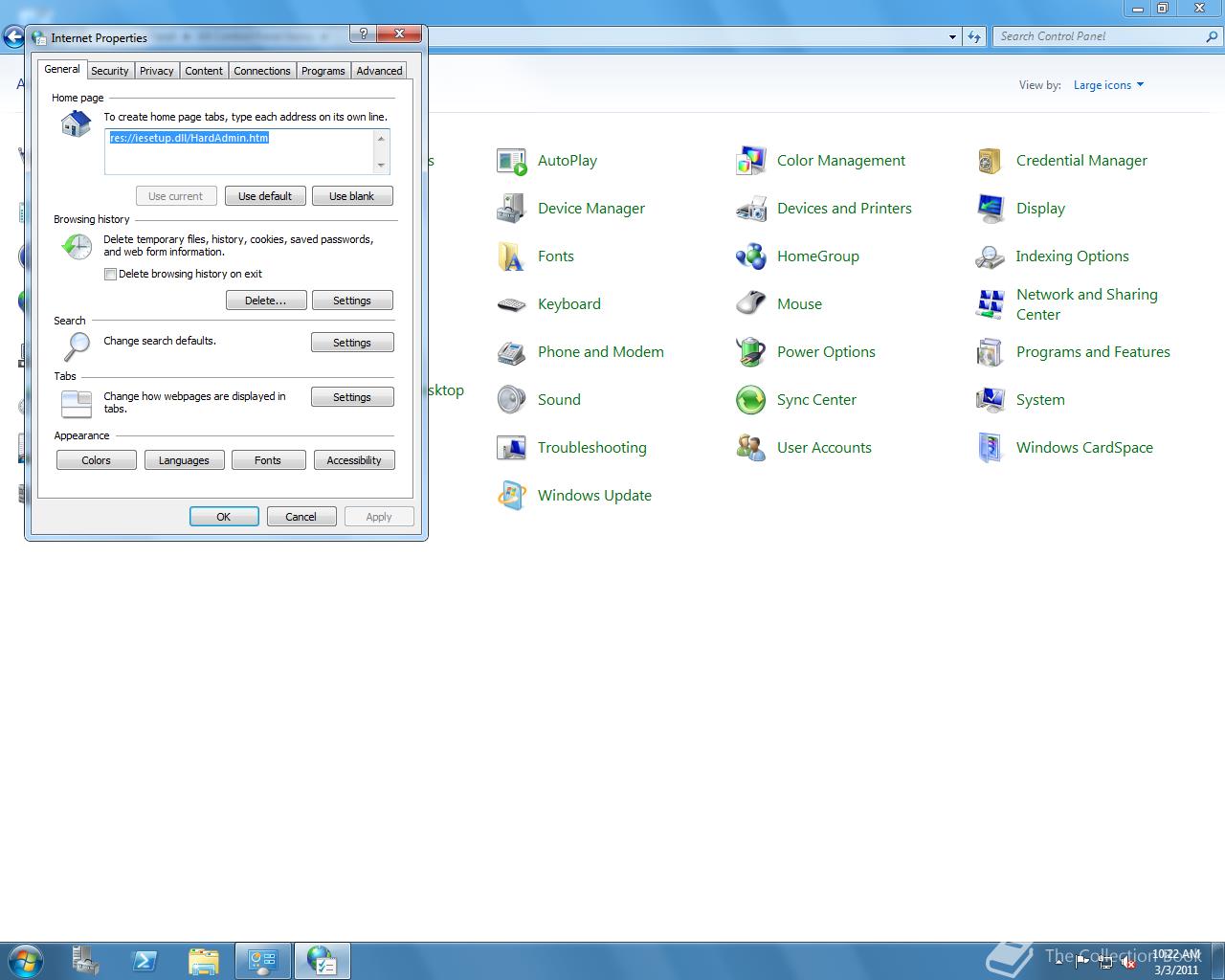Open the Windows Start button
The height and width of the screenshot is (980, 1225).
(26, 961)
